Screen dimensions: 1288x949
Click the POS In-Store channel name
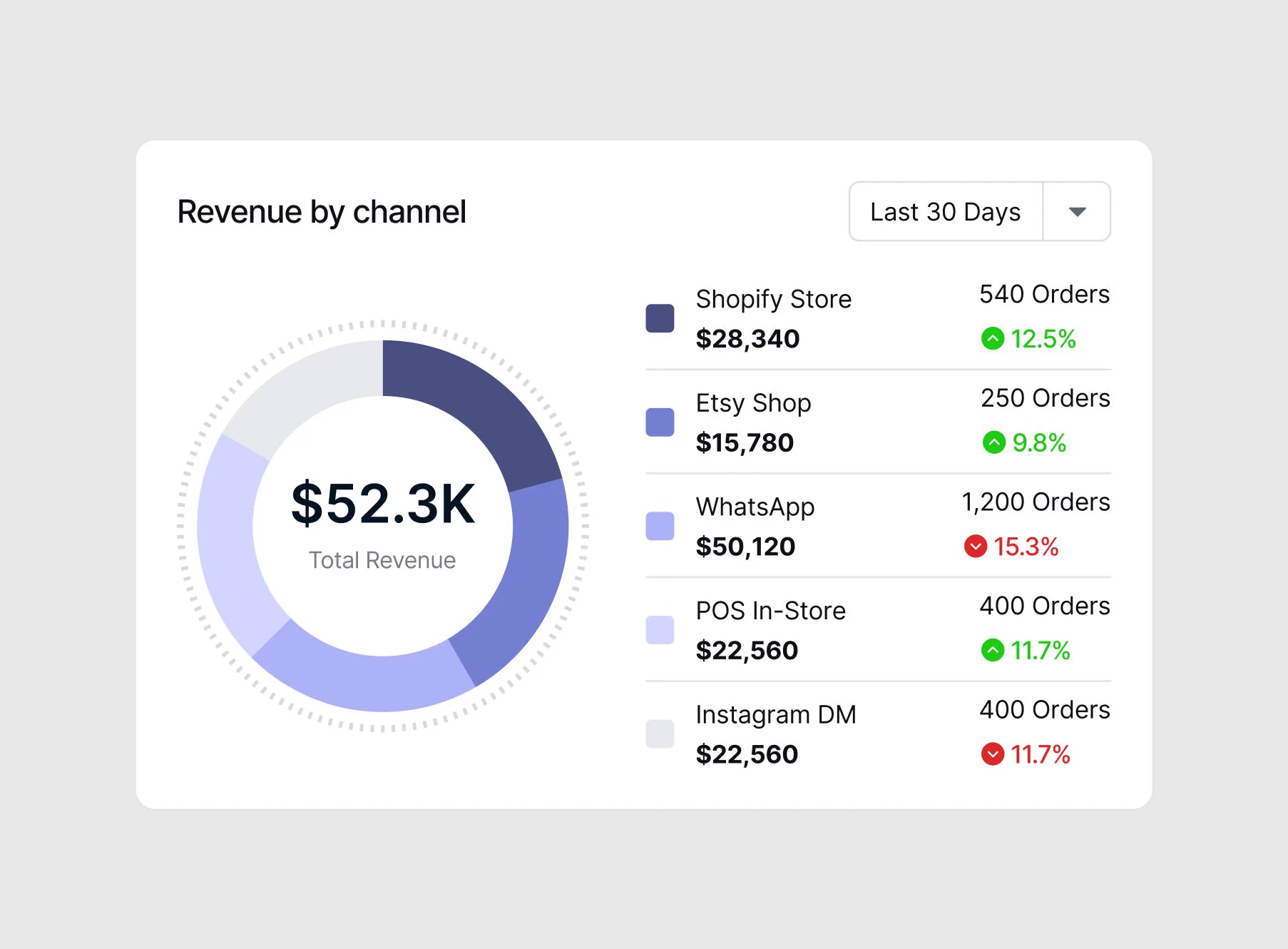(x=770, y=611)
